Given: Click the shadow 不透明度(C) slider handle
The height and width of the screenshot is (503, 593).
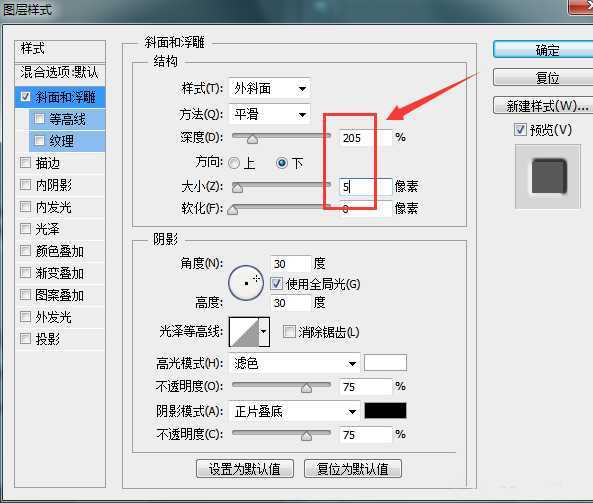Looking at the screenshot, I should [x=306, y=436].
